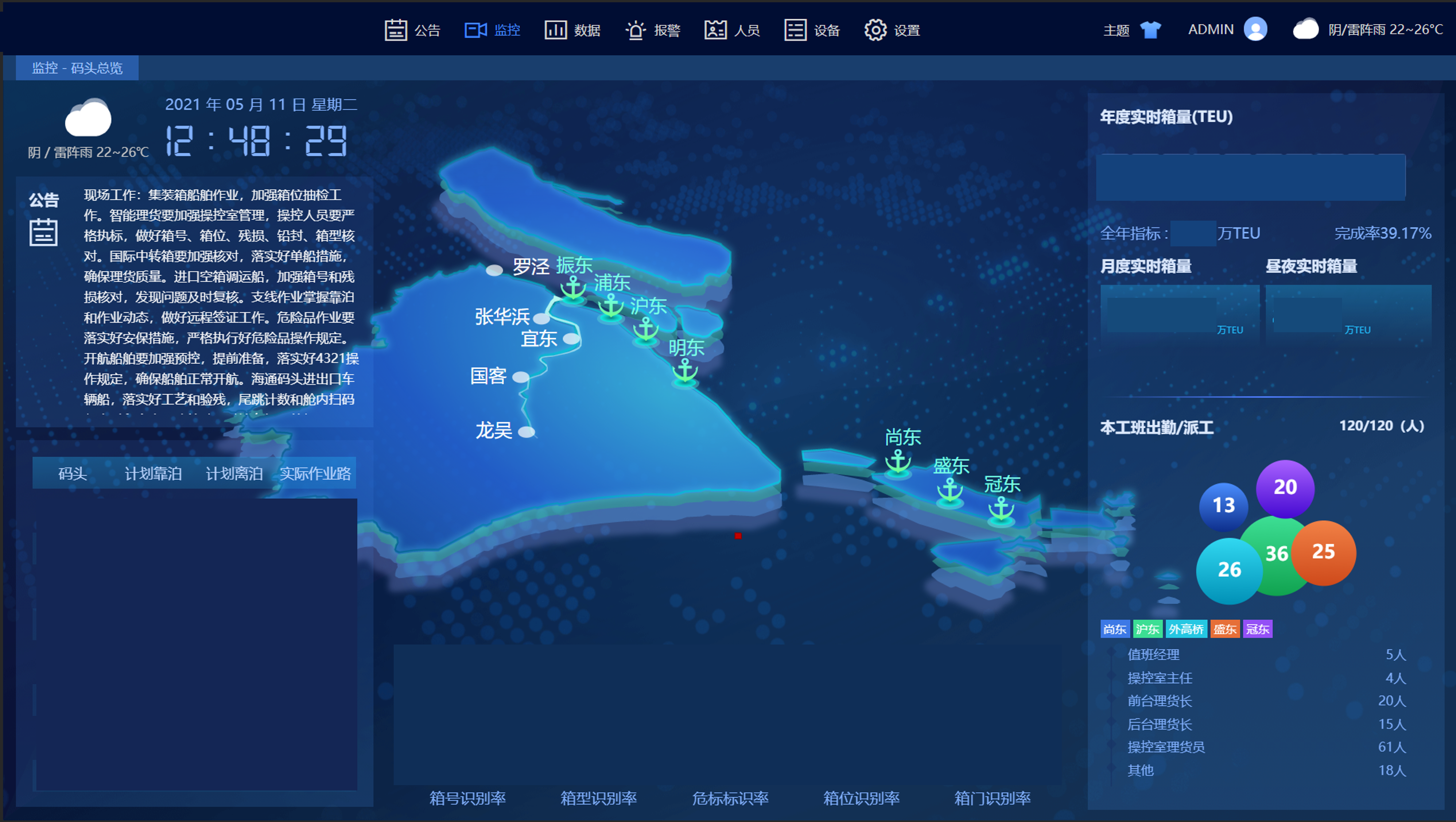Click the 设备 equipment list icon
The width and height of the screenshot is (1456, 822).
[795, 30]
